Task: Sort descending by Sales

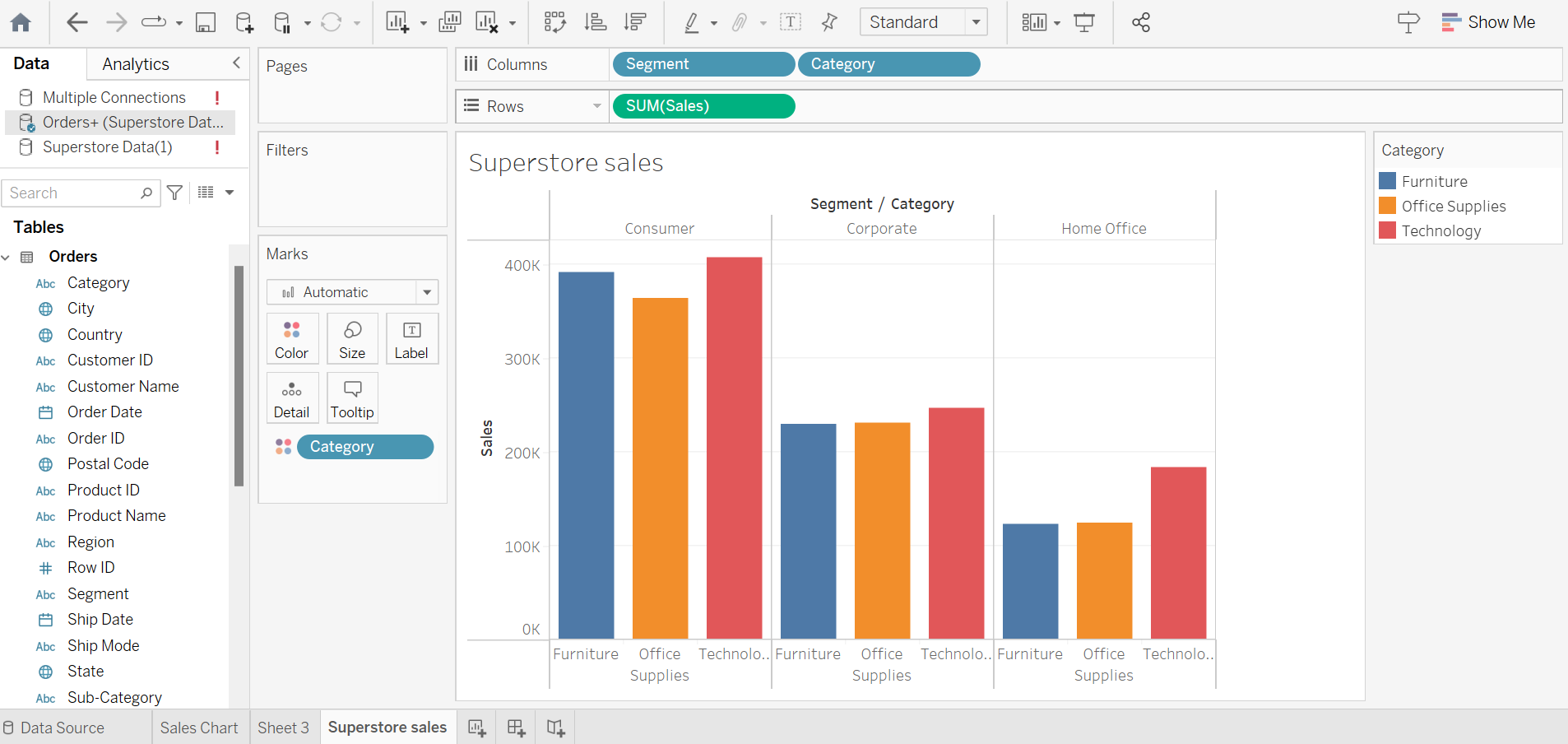Action: click(x=634, y=22)
